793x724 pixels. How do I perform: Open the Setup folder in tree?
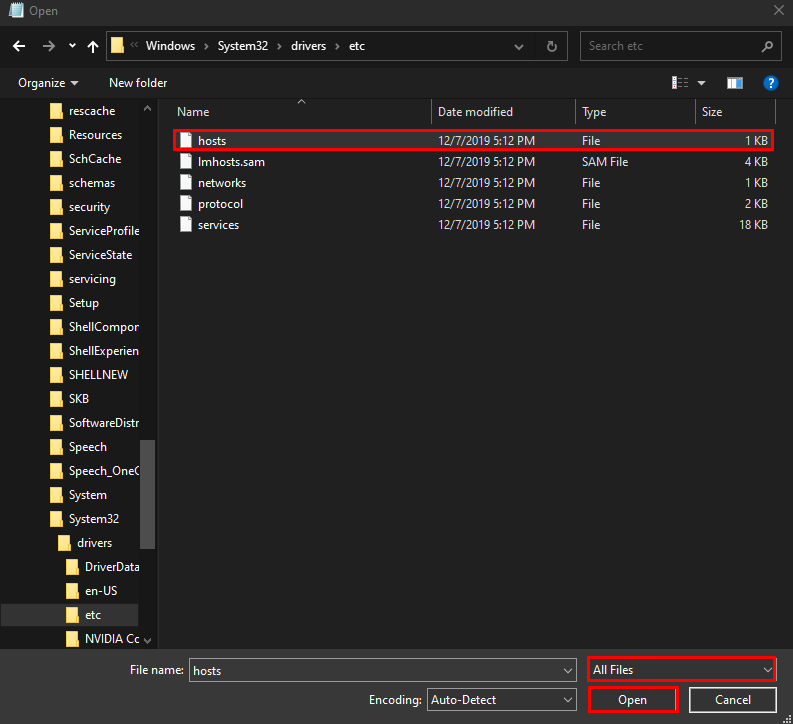pyautogui.click(x=83, y=303)
